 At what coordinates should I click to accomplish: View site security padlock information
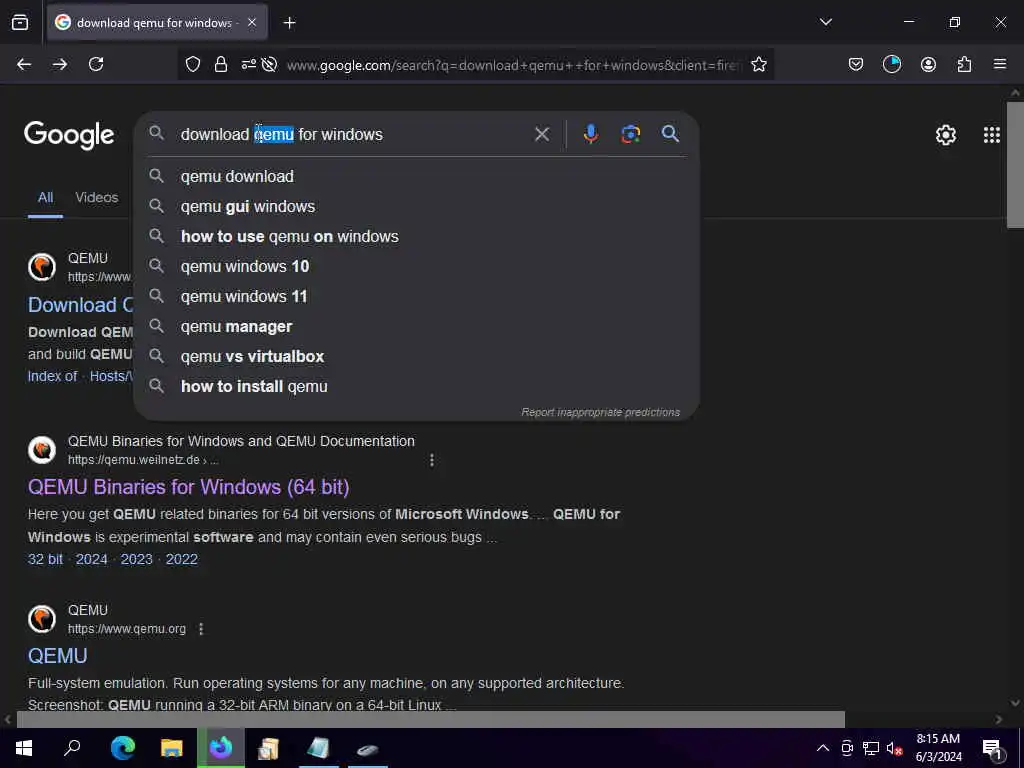[221, 64]
